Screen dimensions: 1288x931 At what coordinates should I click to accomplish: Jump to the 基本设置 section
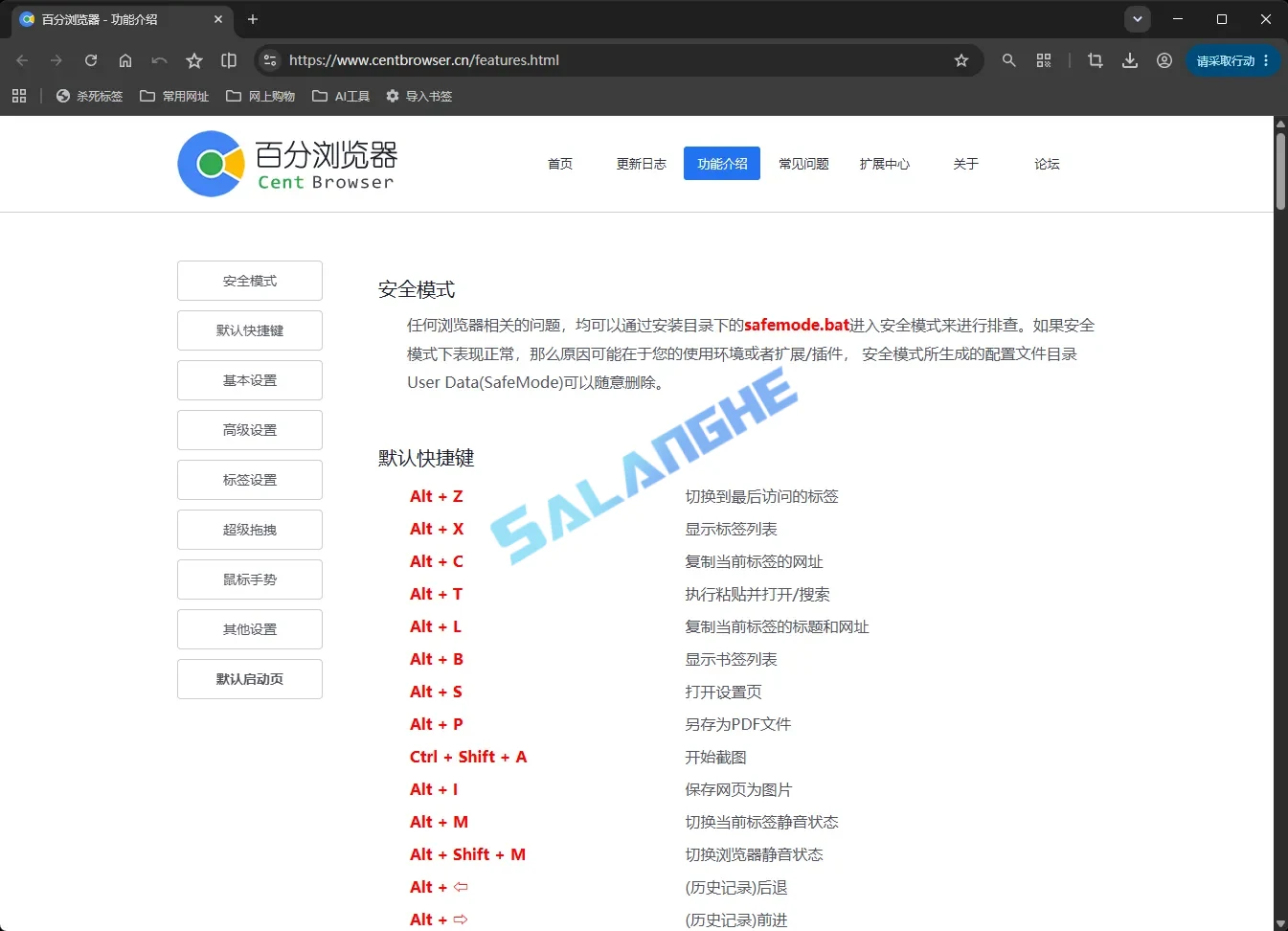pyautogui.click(x=250, y=380)
